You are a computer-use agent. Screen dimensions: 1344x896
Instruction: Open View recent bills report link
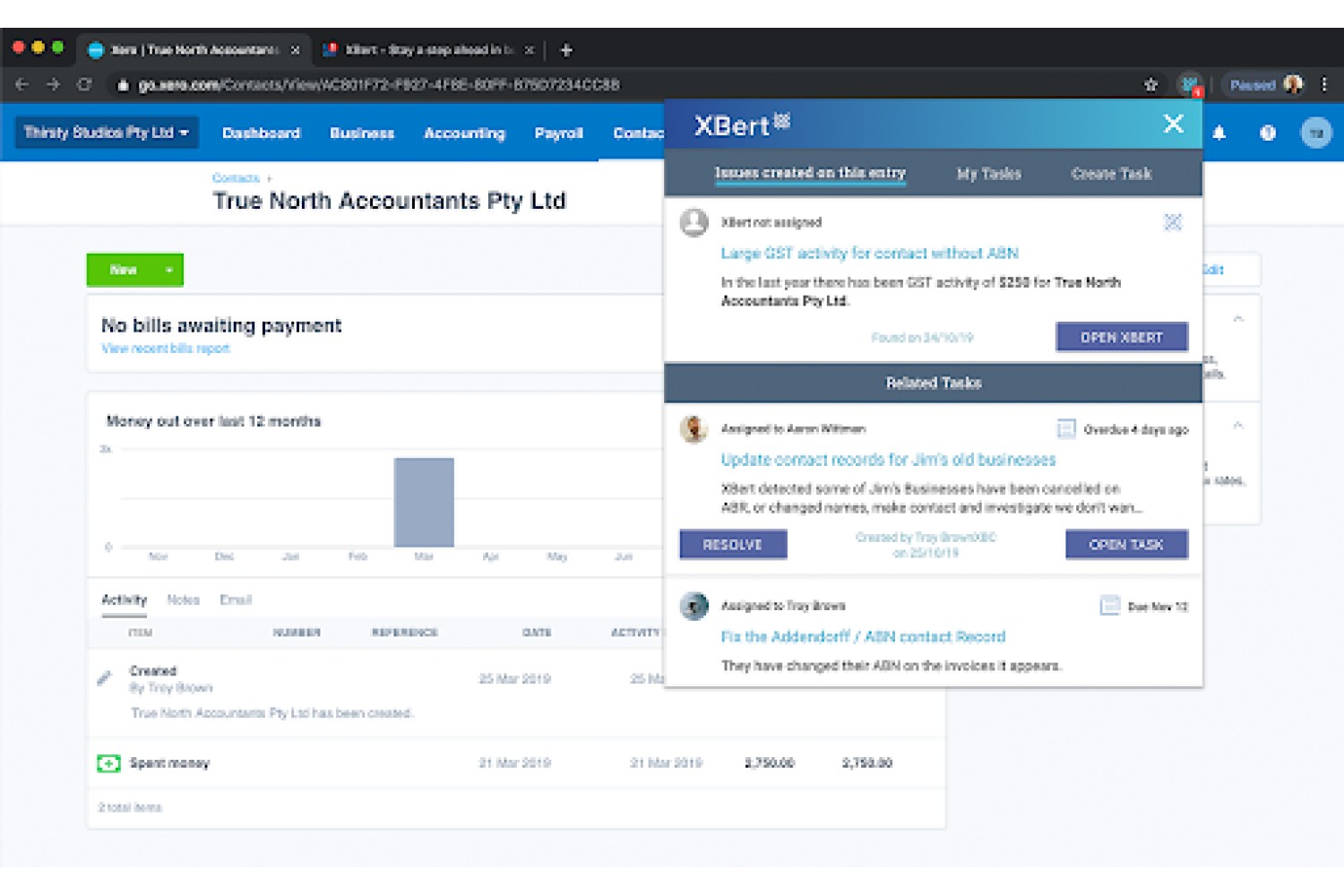pyautogui.click(x=166, y=349)
